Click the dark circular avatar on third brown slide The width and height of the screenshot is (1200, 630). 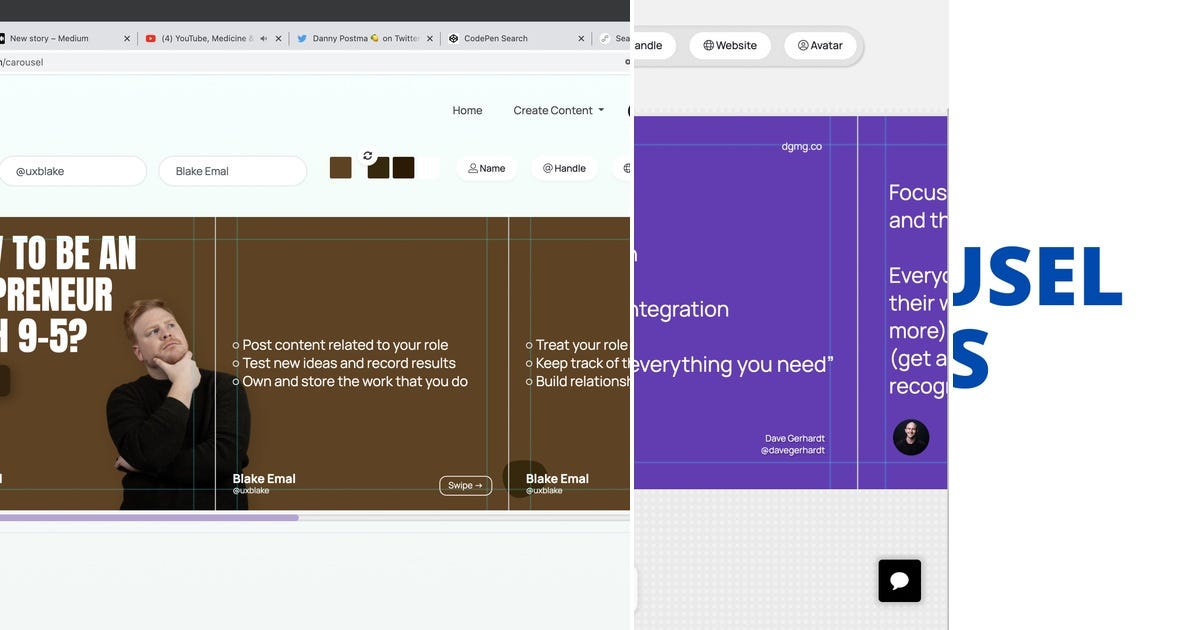(525, 479)
